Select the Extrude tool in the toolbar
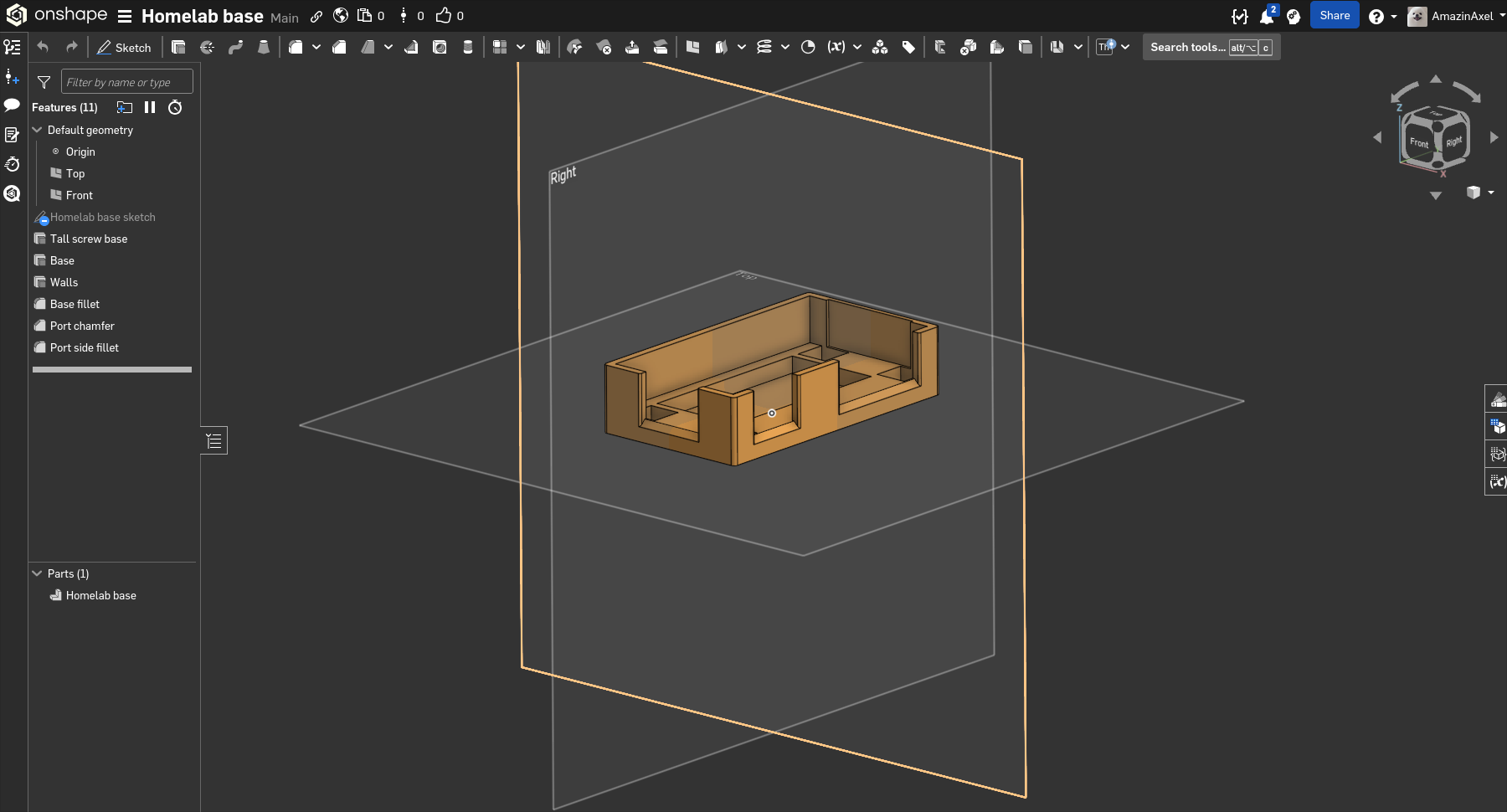1507x812 pixels. coord(178,48)
